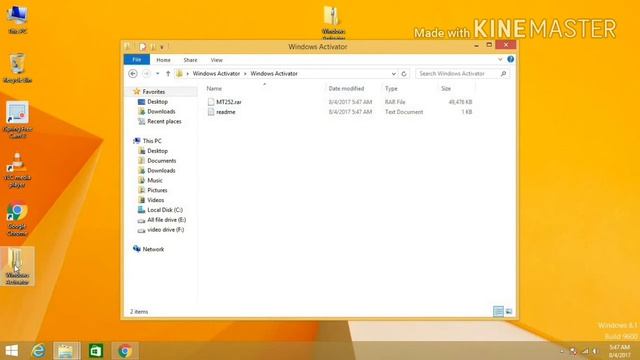Open Downloads under Favorites
Screen dimensions: 640x360
[161, 111]
